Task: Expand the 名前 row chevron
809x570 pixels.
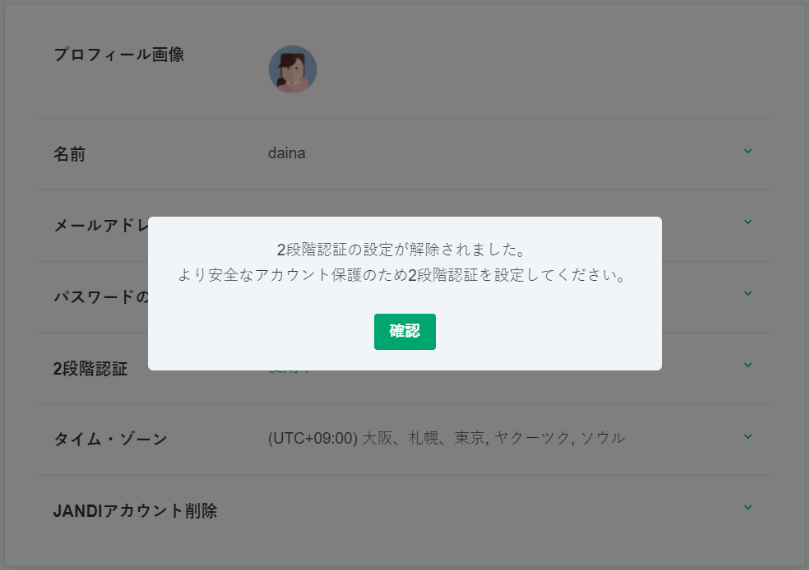Action: pos(747,152)
